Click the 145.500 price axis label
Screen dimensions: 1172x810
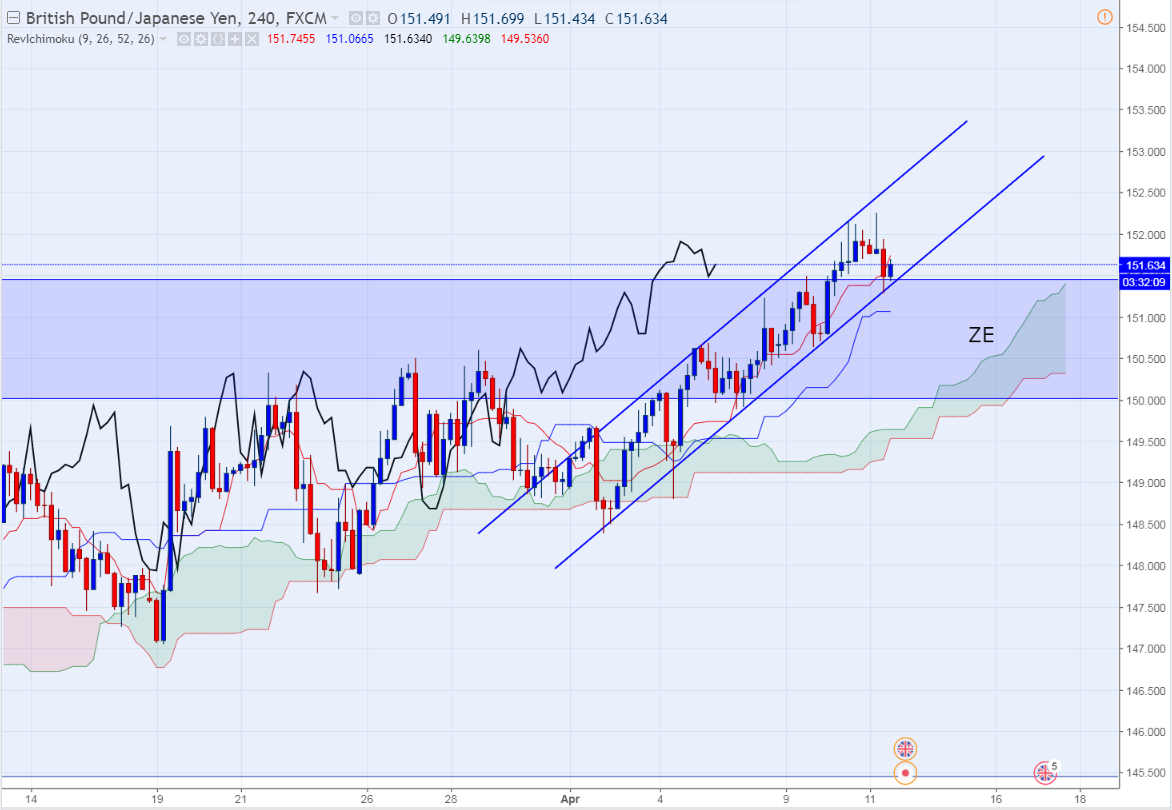click(1146, 773)
